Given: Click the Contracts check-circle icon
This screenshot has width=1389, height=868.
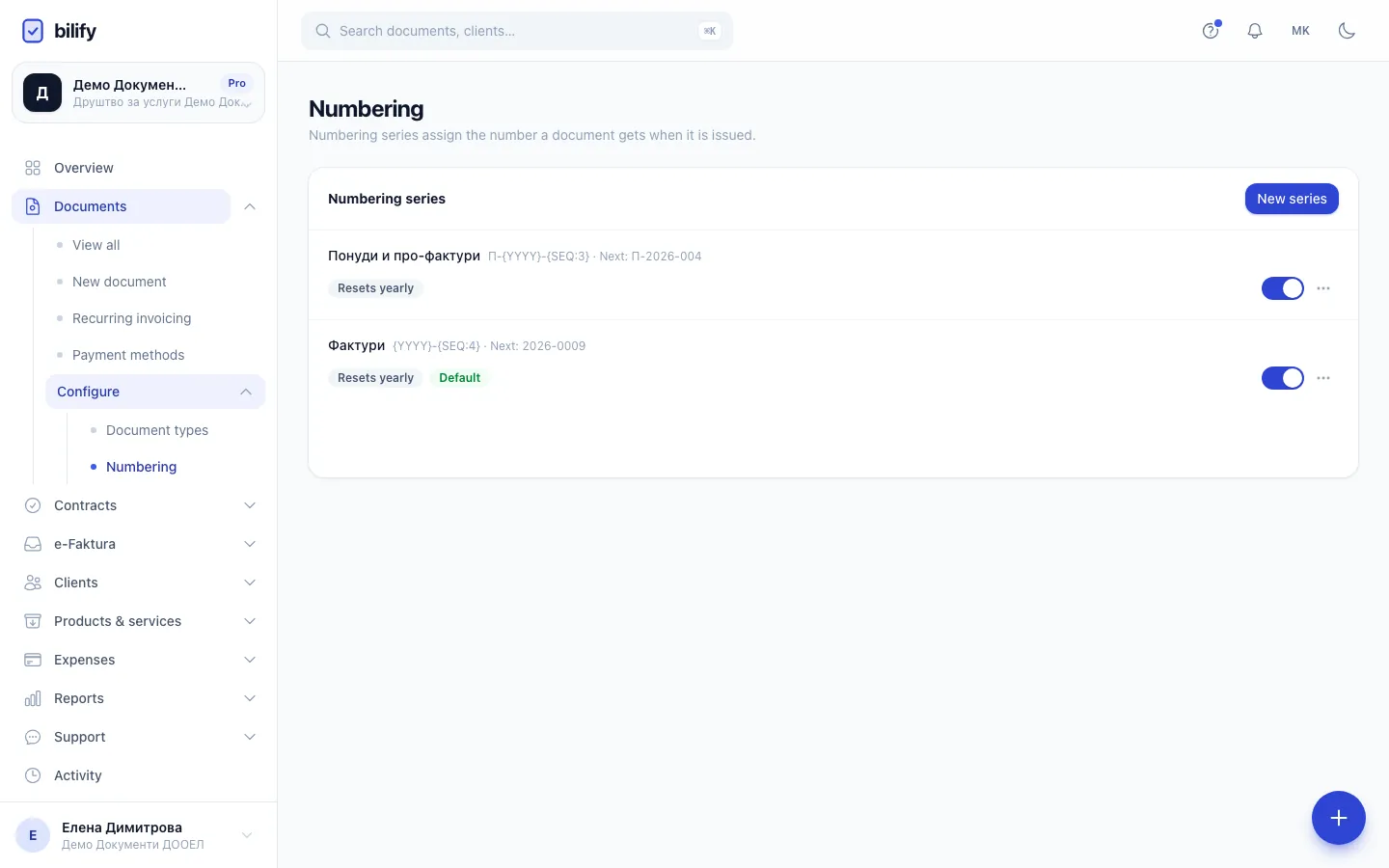Looking at the screenshot, I should tap(33, 505).
